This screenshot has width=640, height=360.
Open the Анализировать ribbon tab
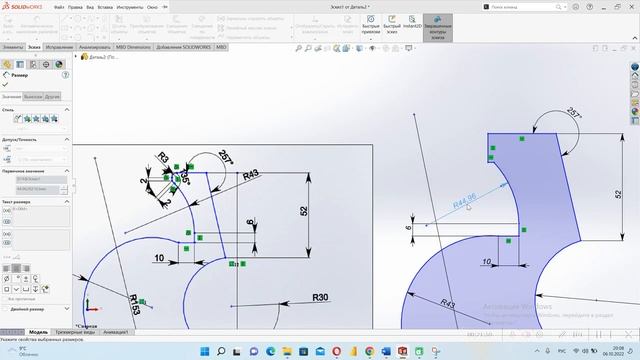point(95,47)
